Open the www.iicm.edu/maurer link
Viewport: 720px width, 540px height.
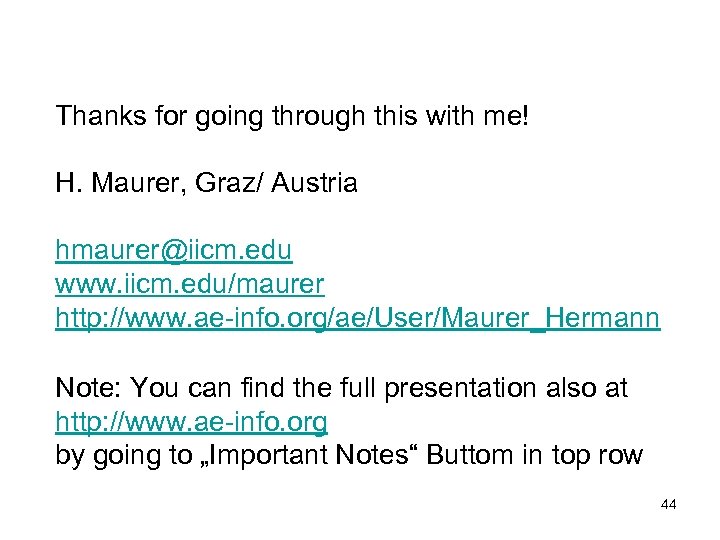[x=190, y=285]
